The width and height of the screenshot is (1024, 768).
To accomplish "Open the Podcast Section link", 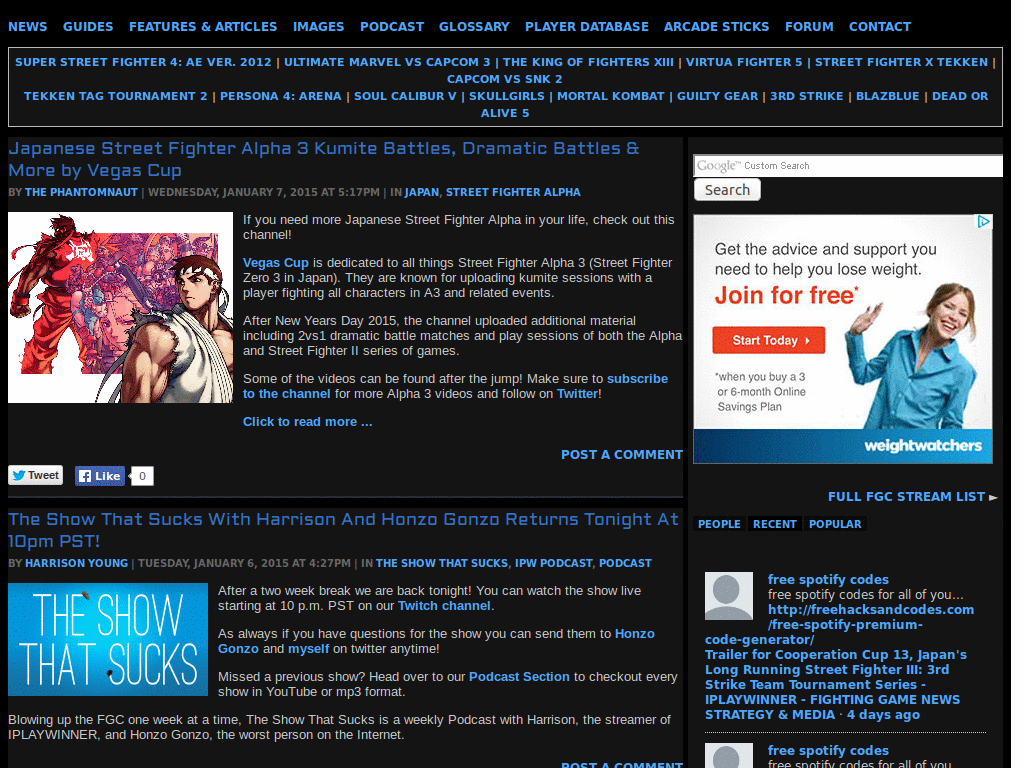I will [519, 677].
